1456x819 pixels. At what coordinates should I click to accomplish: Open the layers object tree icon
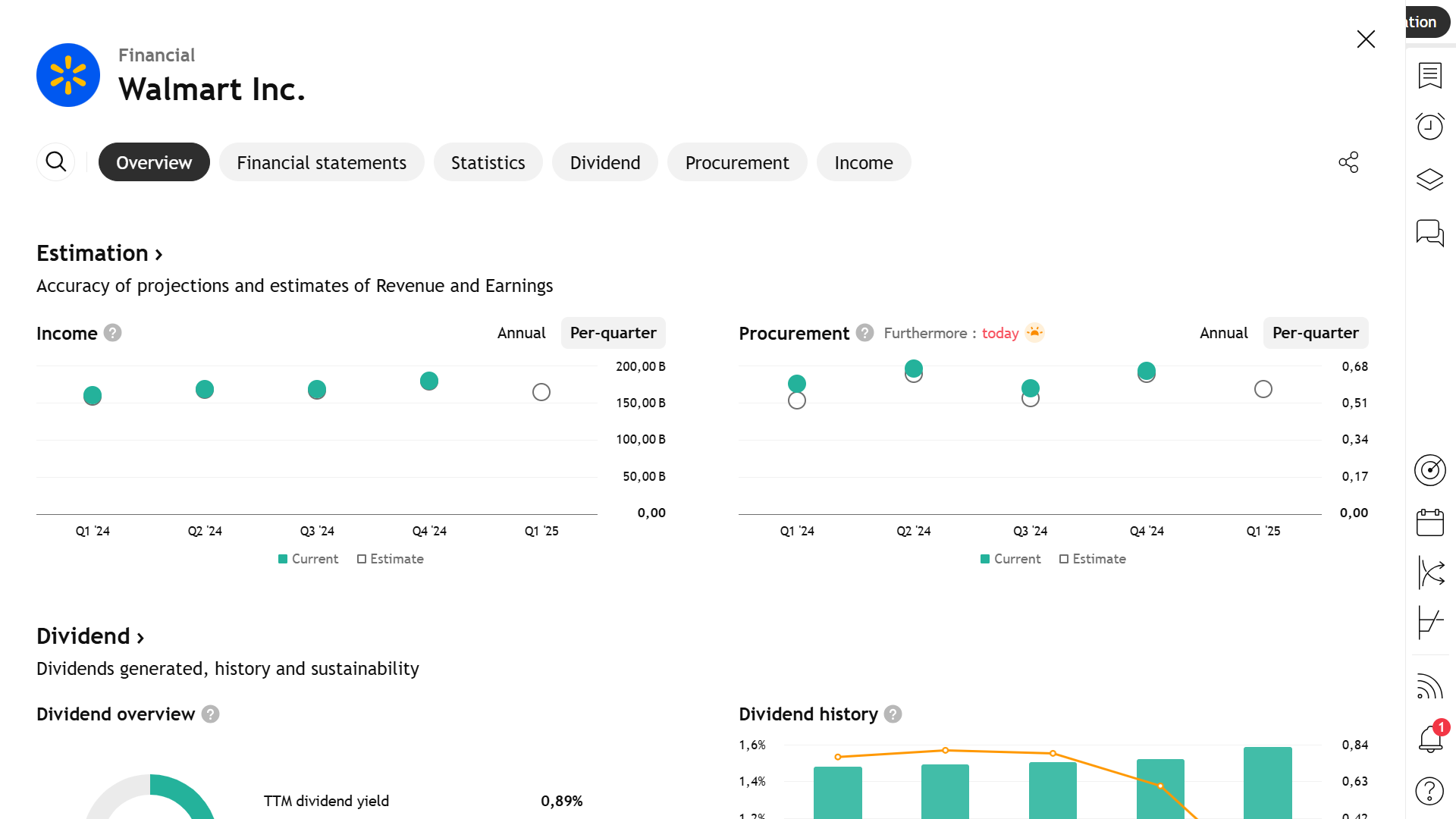click(1430, 180)
